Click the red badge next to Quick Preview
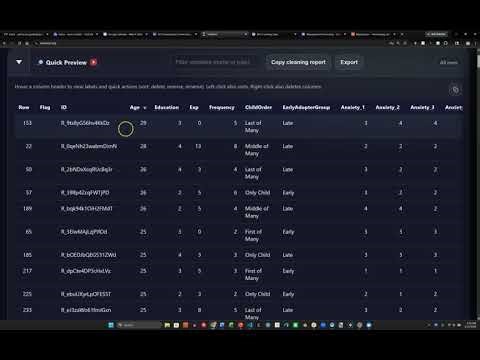Image resolution: width=480 pixels, height=360 pixels. [x=94, y=62]
